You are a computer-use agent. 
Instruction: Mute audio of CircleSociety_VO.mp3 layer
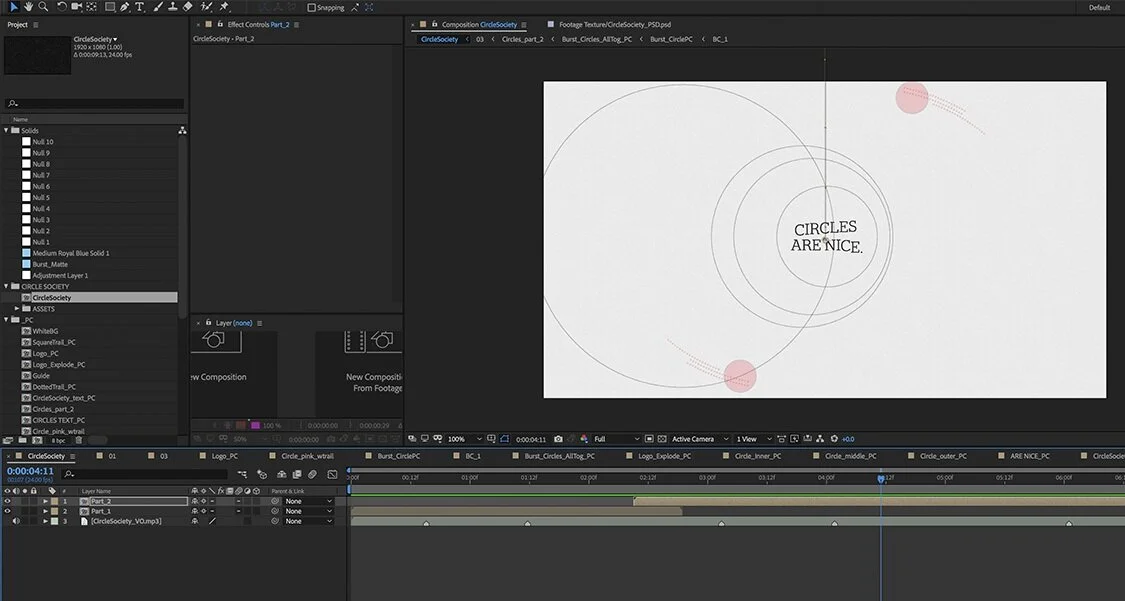[16, 521]
